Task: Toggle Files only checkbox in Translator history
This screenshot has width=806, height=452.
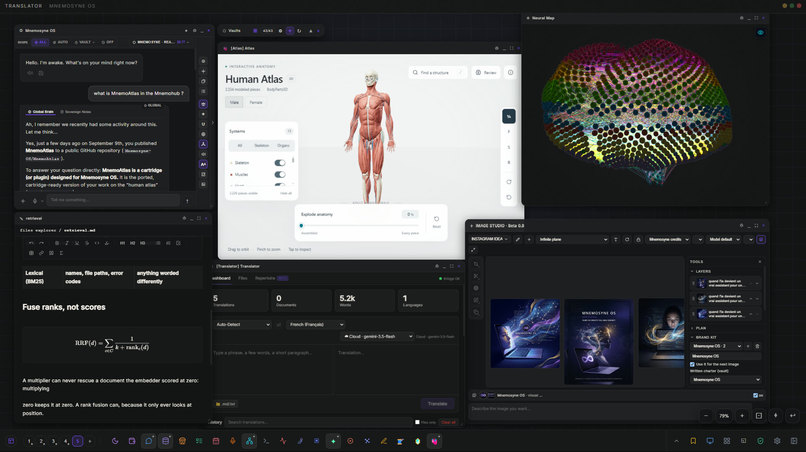Action: [x=417, y=422]
